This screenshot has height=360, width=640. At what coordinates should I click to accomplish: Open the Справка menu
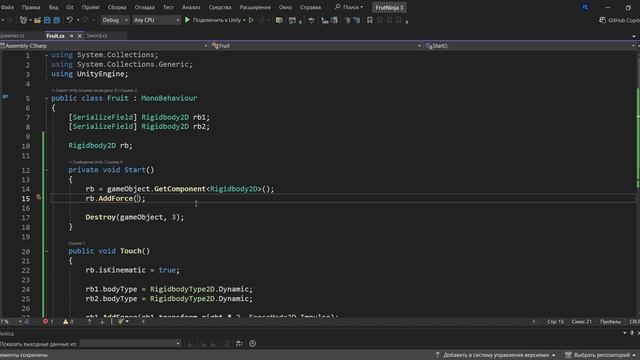pos(311,7)
